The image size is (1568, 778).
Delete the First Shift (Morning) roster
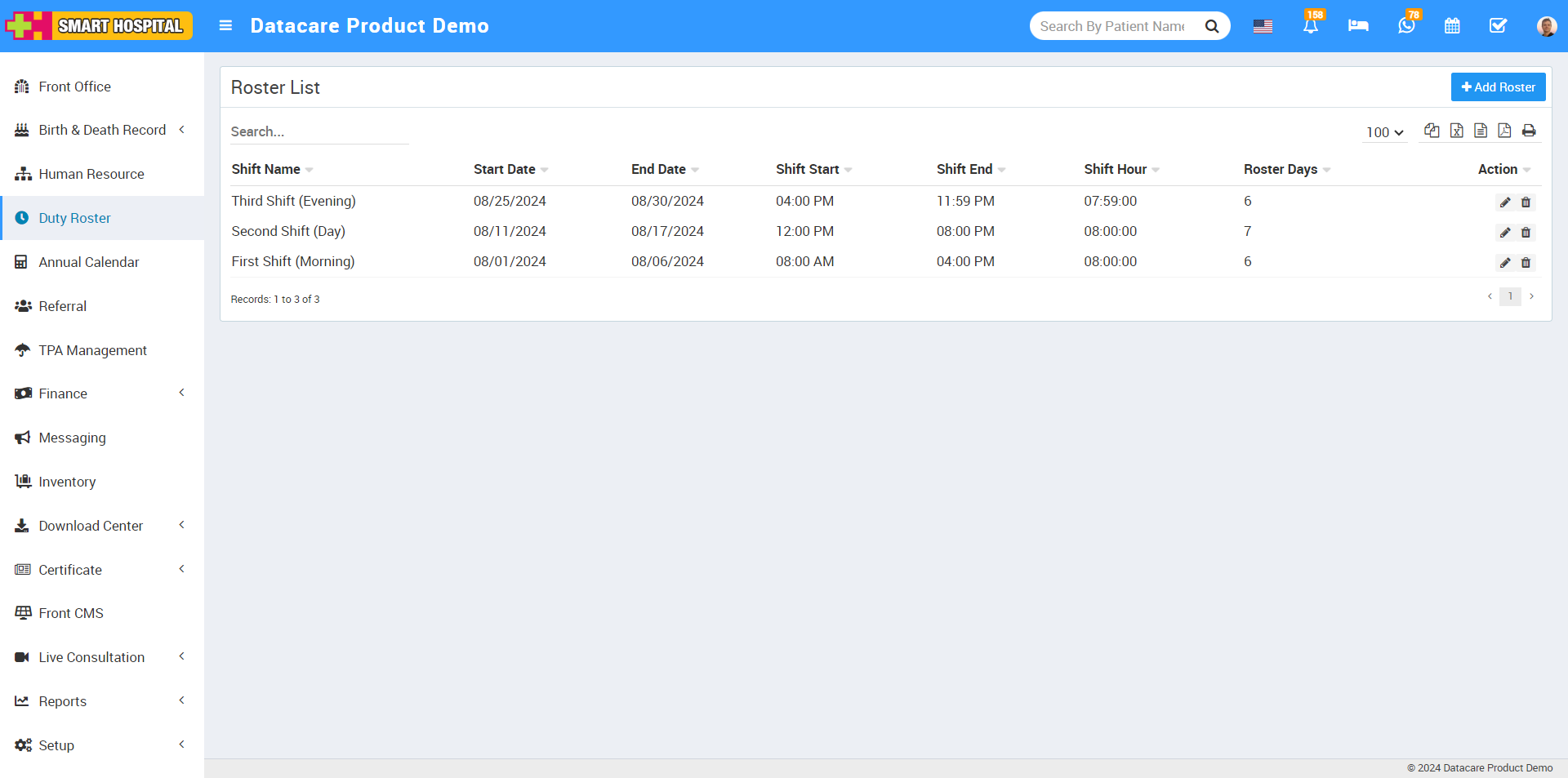tap(1527, 262)
